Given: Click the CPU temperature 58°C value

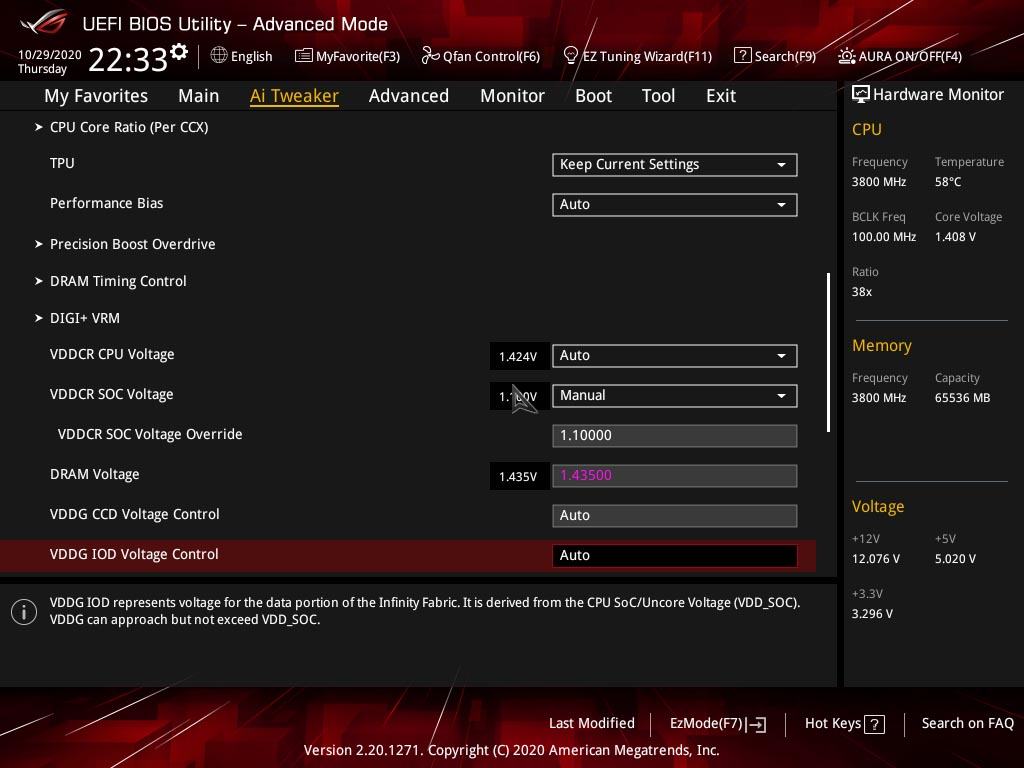Looking at the screenshot, I should pos(948,182).
